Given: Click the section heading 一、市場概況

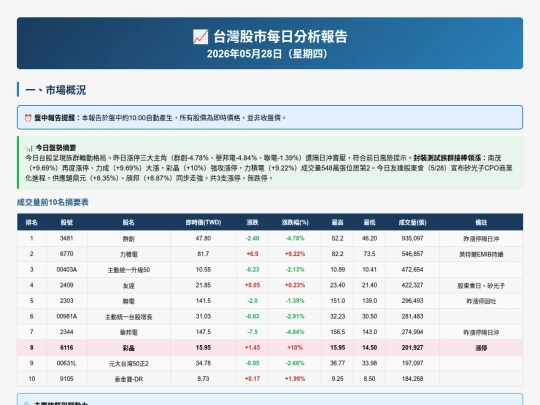Looking at the screenshot, I should click(x=55, y=90).
